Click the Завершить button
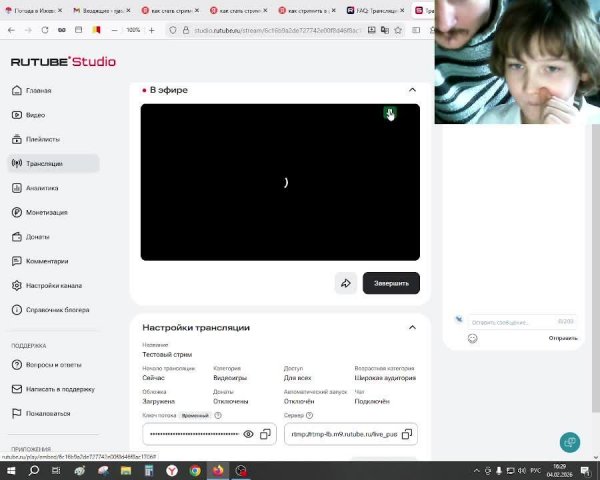Viewport: 600px width, 480px height. coord(391,283)
